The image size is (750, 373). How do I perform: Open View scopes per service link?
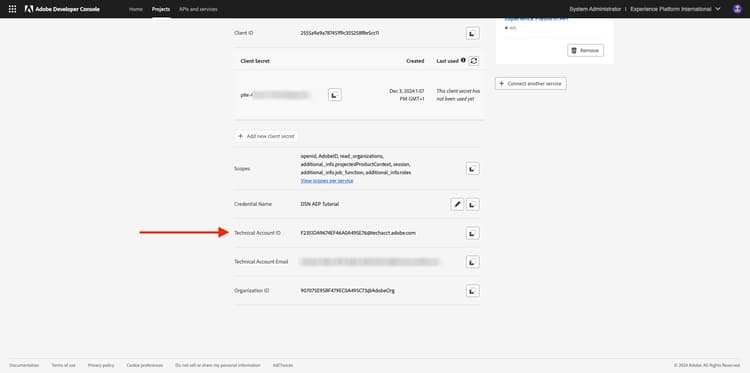coord(327,181)
